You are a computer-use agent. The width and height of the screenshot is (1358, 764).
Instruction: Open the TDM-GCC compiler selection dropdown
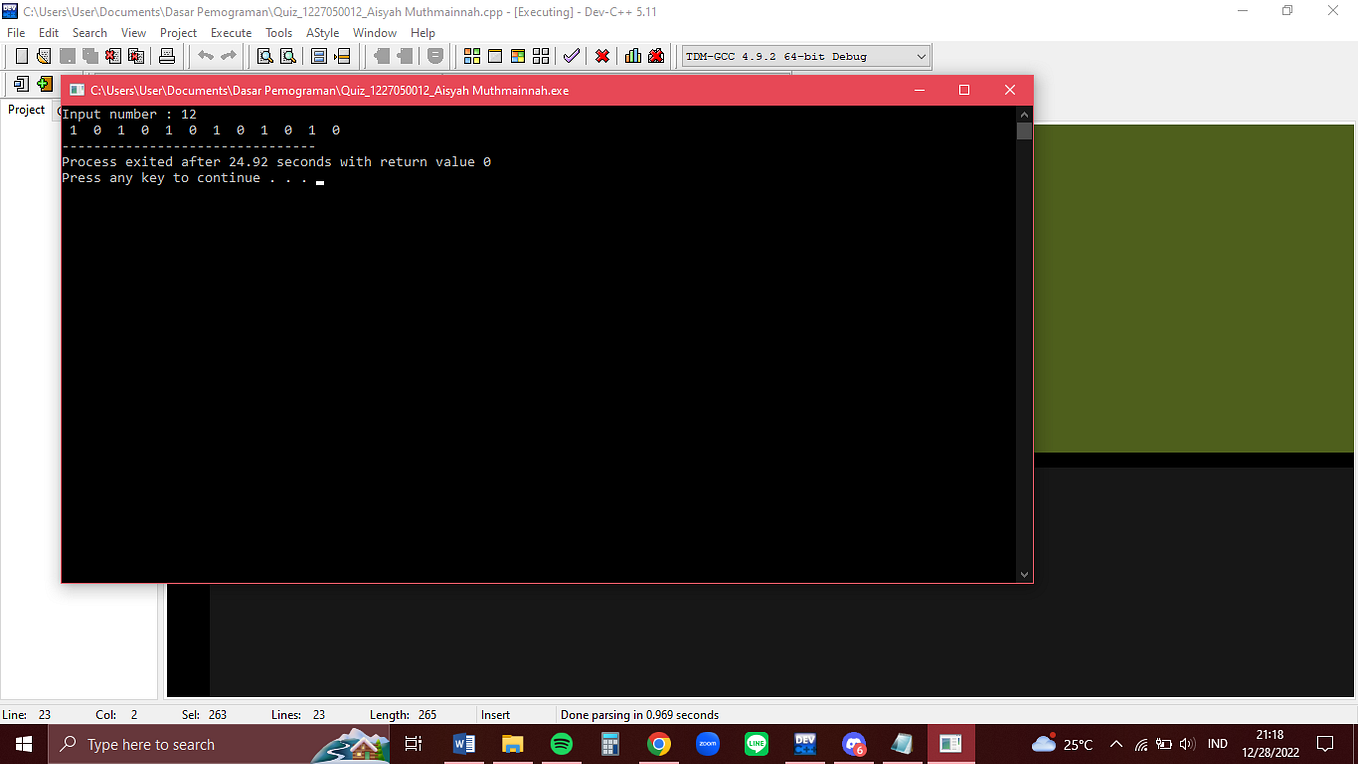921,56
